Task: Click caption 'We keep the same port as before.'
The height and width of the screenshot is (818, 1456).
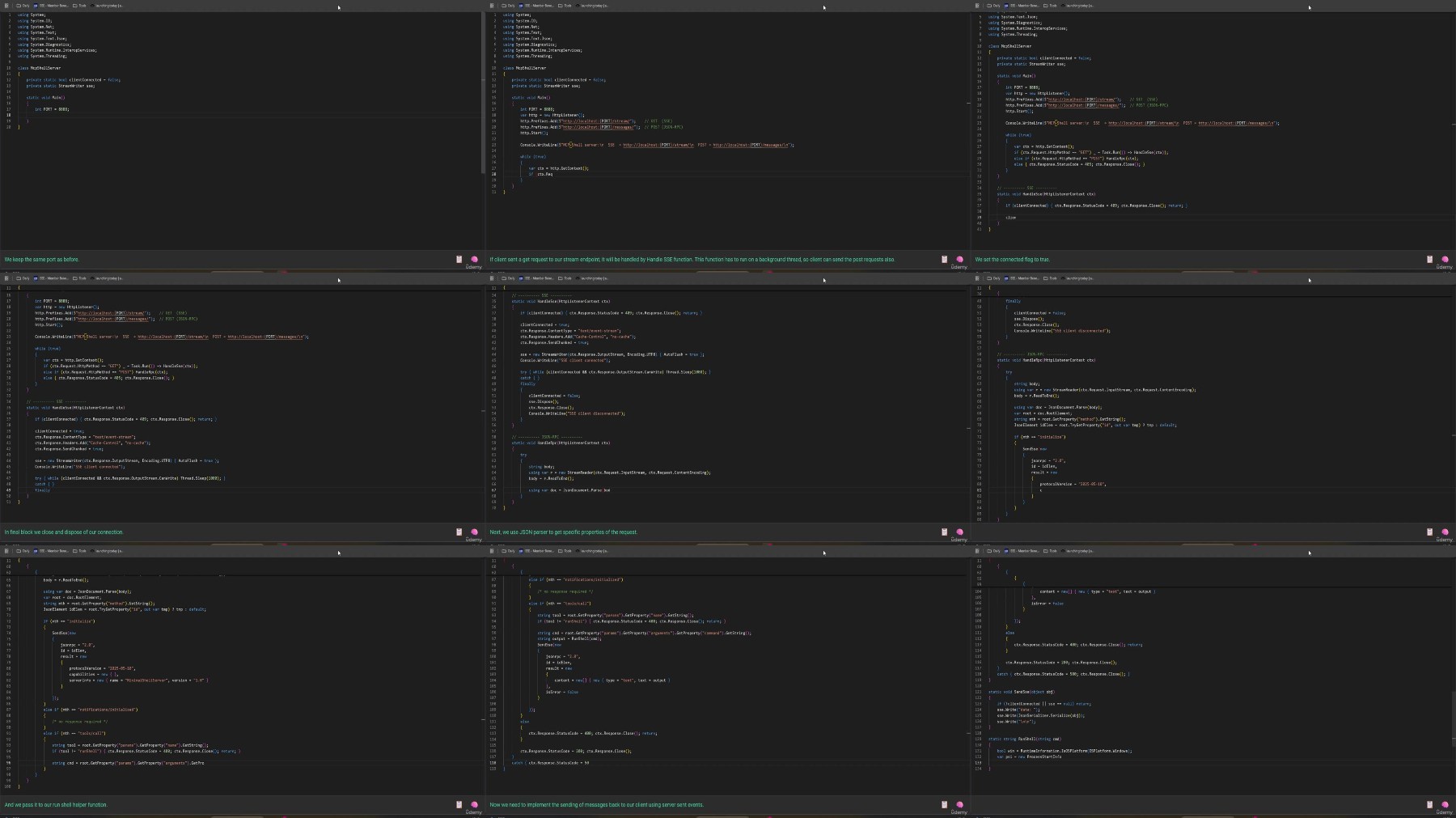Action: point(42,260)
